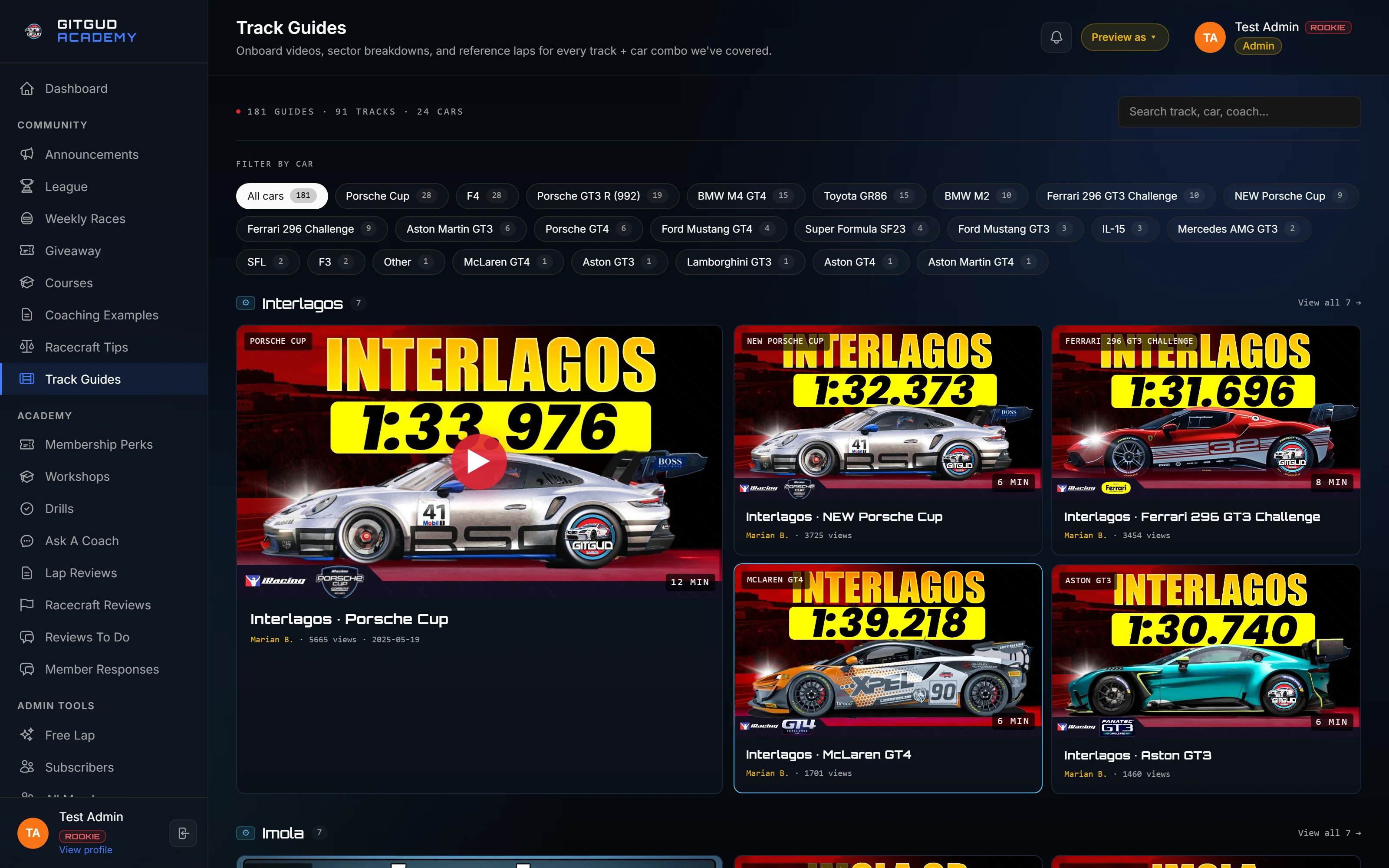This screenshot has width=1389, height=868.
Task: Filter guides by NEW Porsche Cup chip
Action: [1291, 196]
